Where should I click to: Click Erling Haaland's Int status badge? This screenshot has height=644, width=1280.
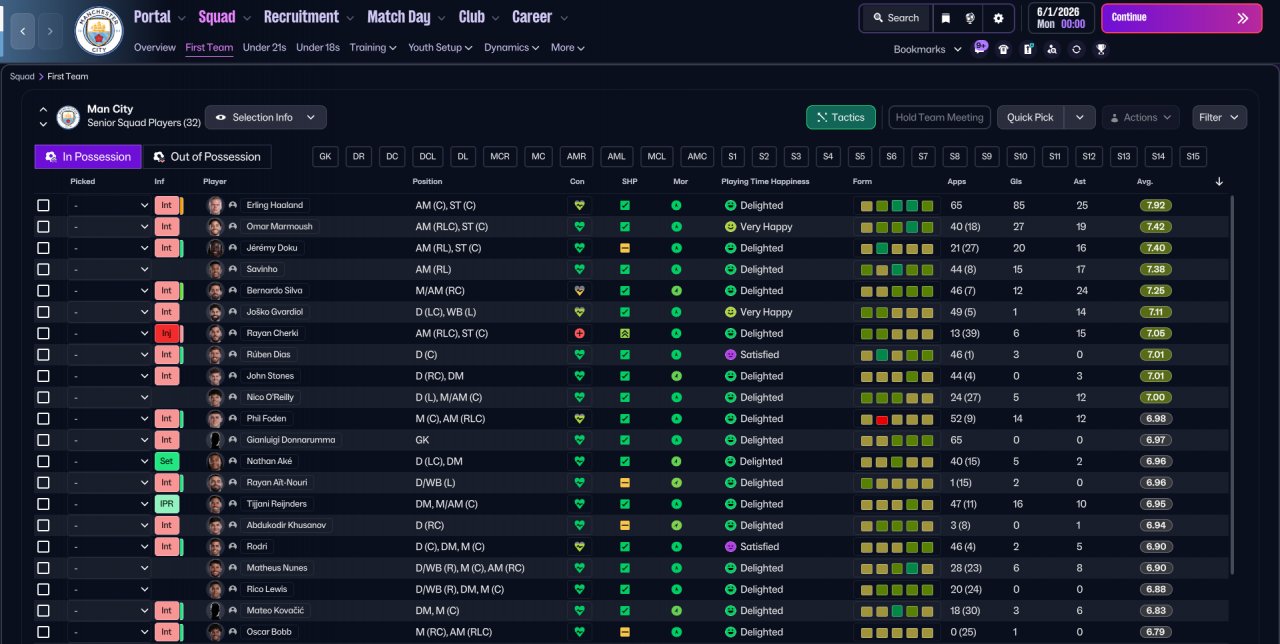(166, 205)
